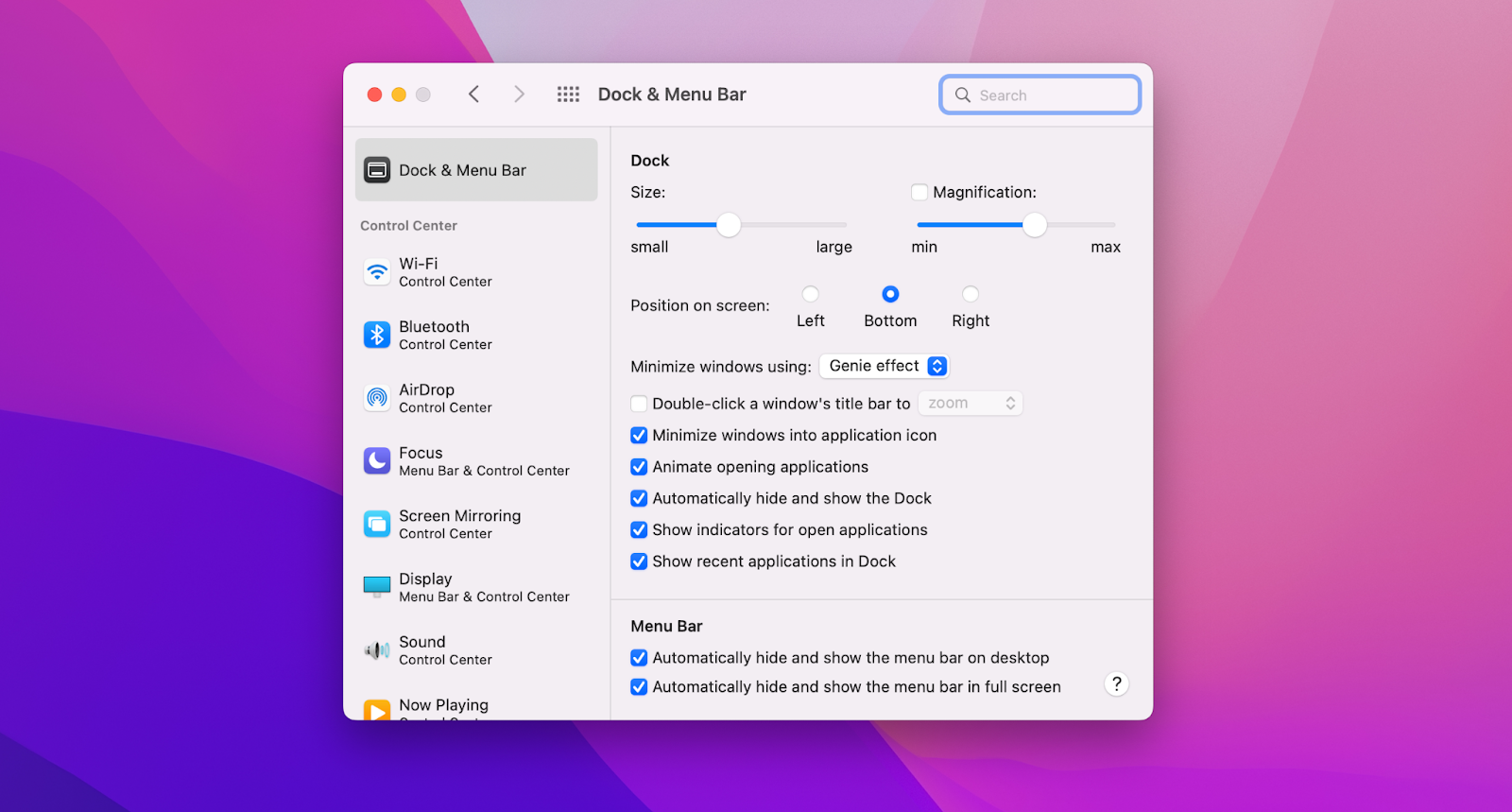
Task: Open the Genie effect dropdown
Action: point(884,366)
